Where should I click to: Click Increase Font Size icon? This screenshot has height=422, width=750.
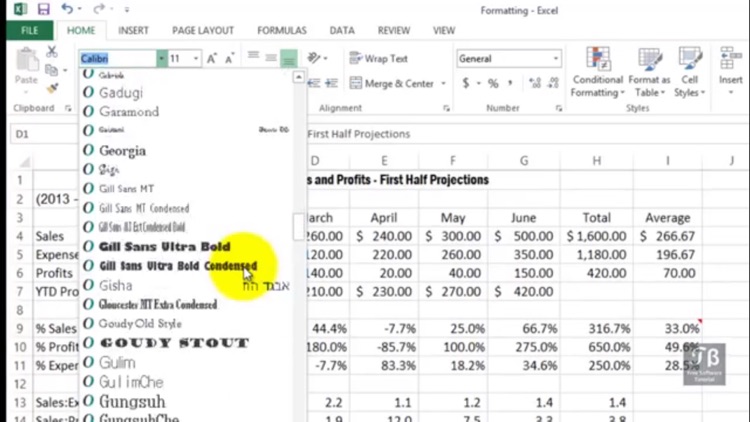(211, 58)
